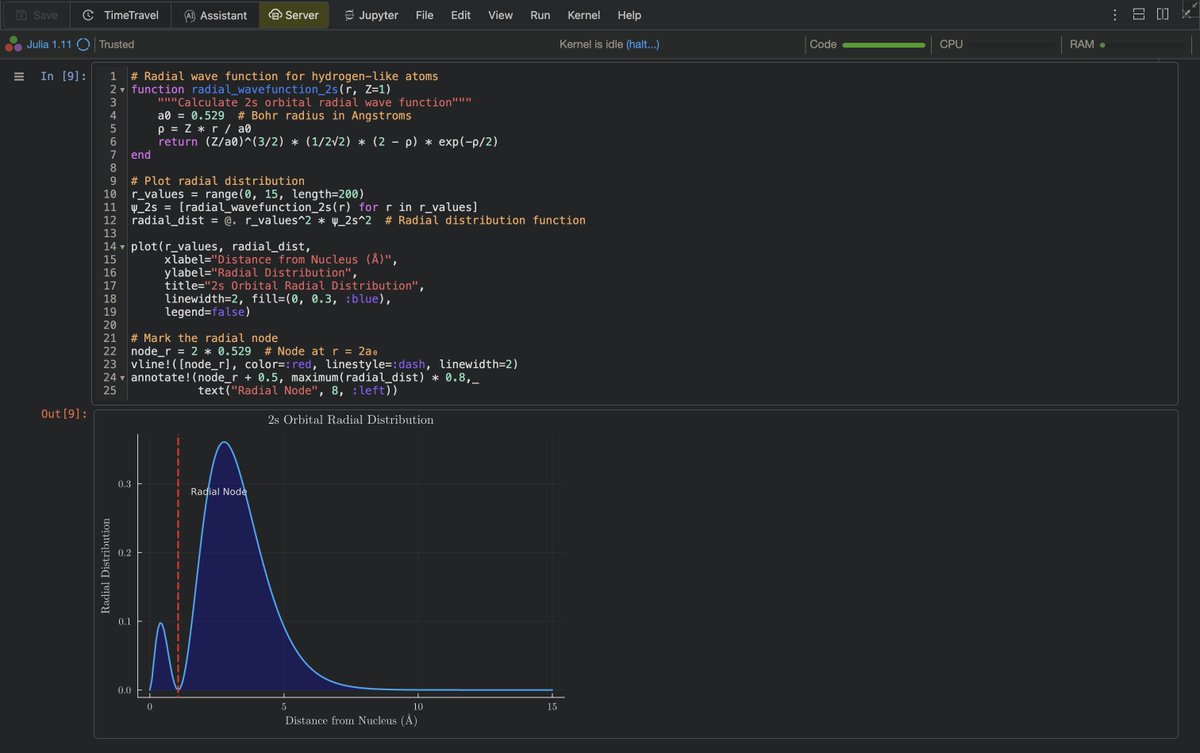The image size is (1200, 753).
Task: Switch to the Server tab
Action: click(x=294, y=15)
